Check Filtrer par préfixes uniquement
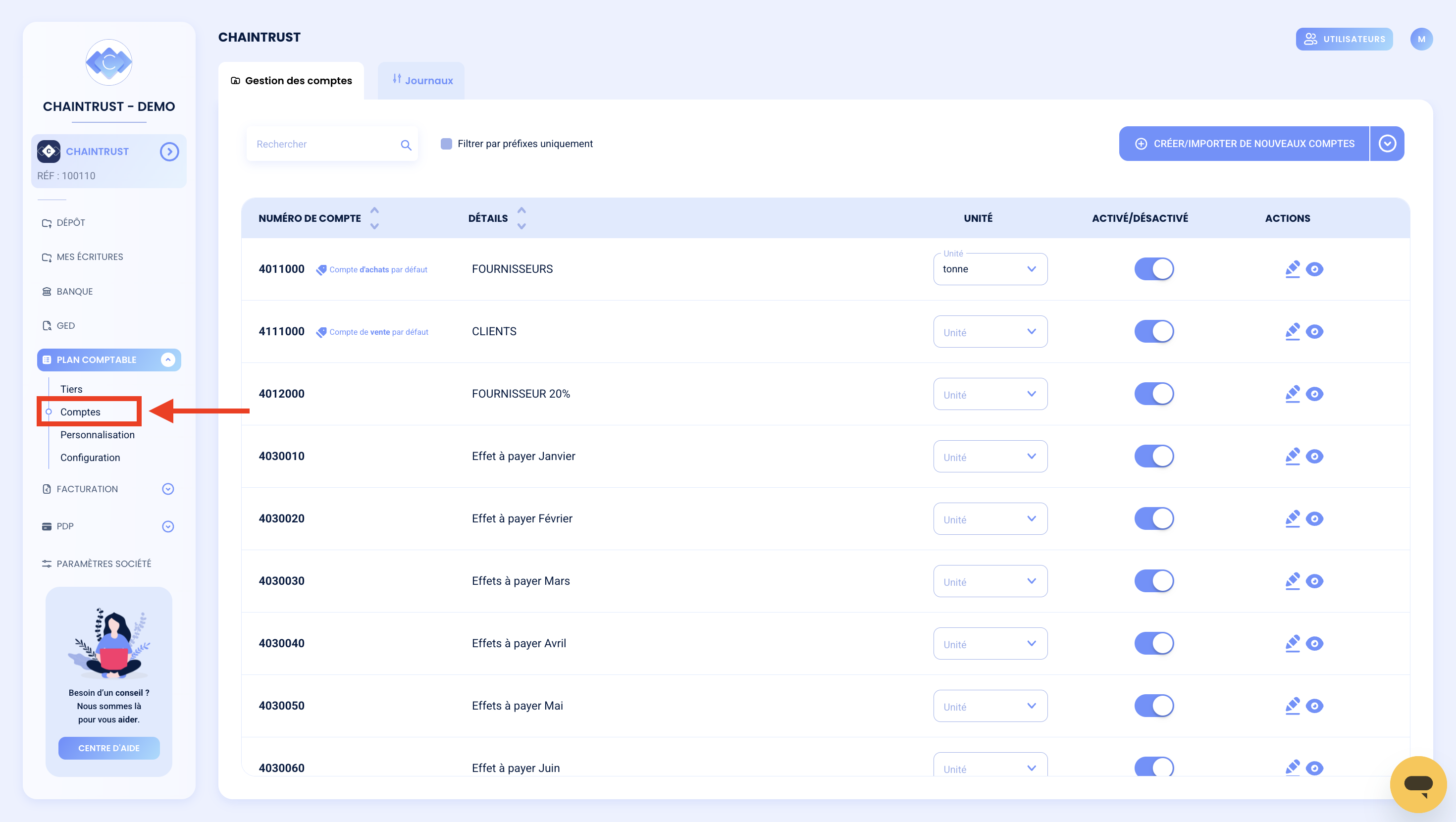Screen dimensions: 1456x822 447,144
